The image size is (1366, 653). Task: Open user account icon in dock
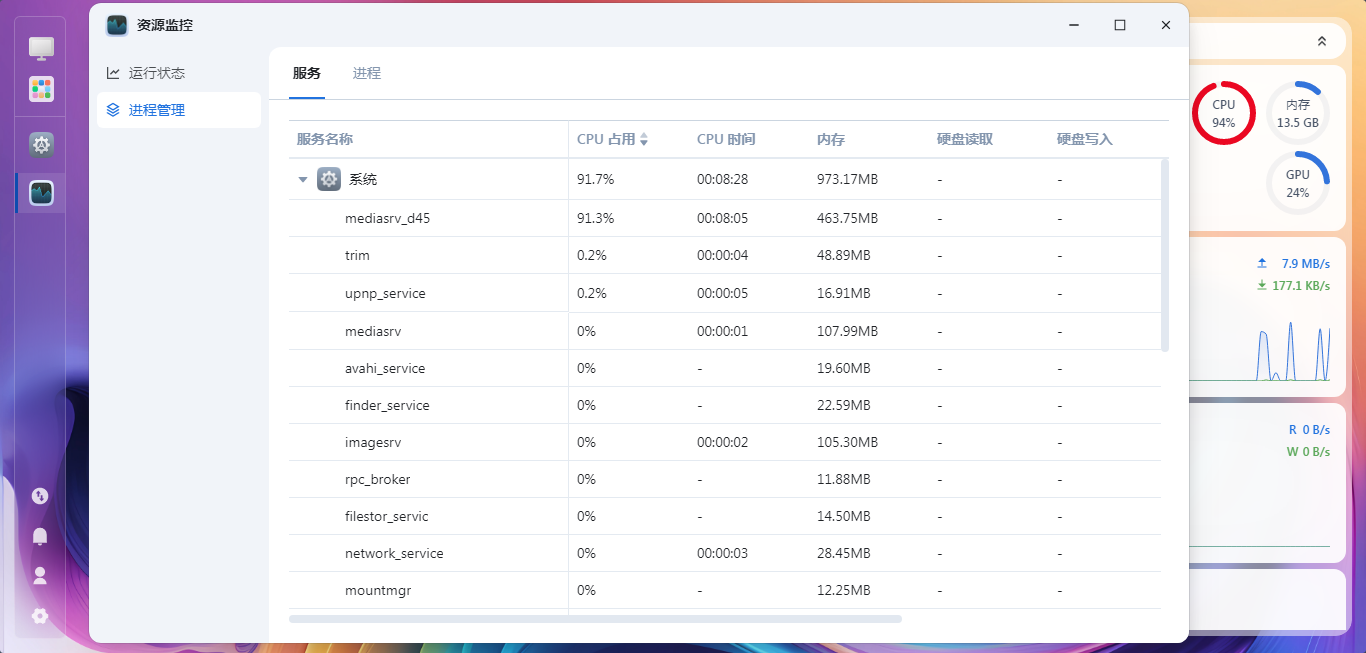pyautogui.click(x=40, y=575)
